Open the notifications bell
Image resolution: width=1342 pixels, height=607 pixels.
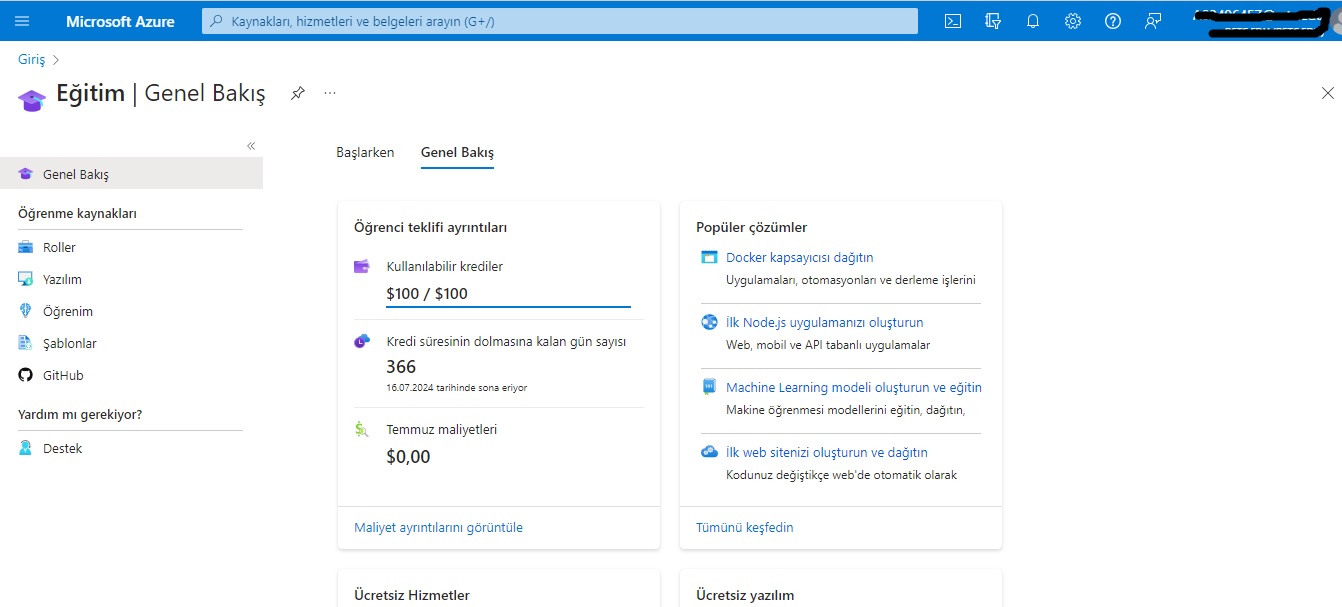tap(1033, 21)
